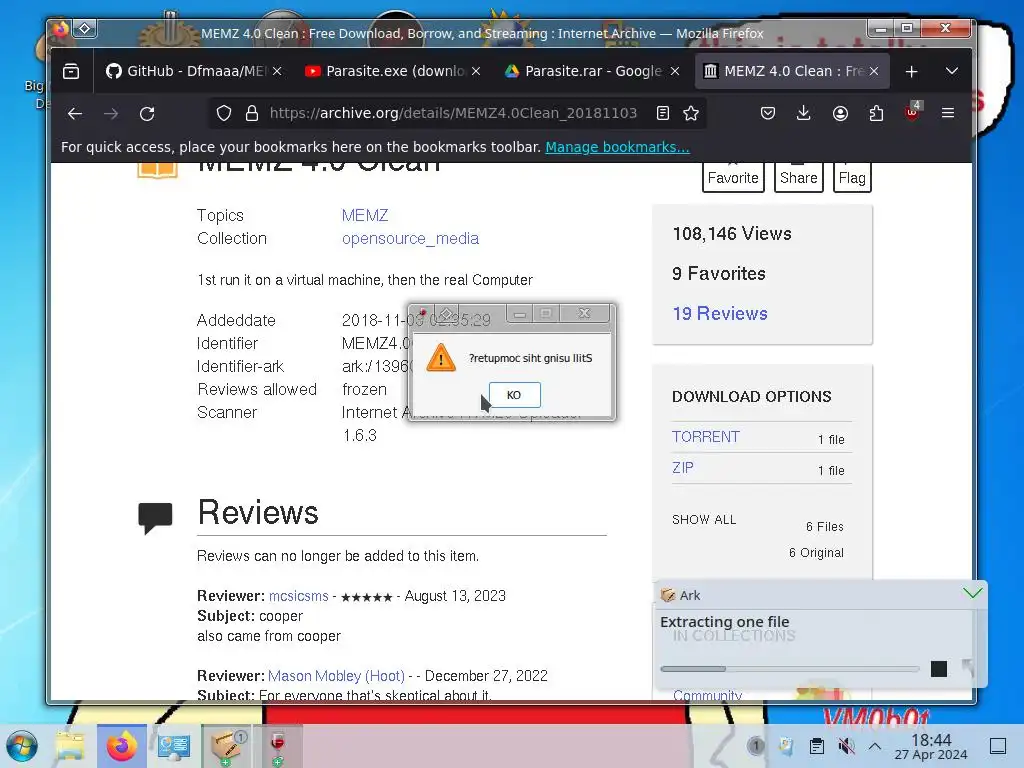The height and width of the screenshot is (768, 1024).
Task: Select the TORRENT download option
Action: coord(706,437)
